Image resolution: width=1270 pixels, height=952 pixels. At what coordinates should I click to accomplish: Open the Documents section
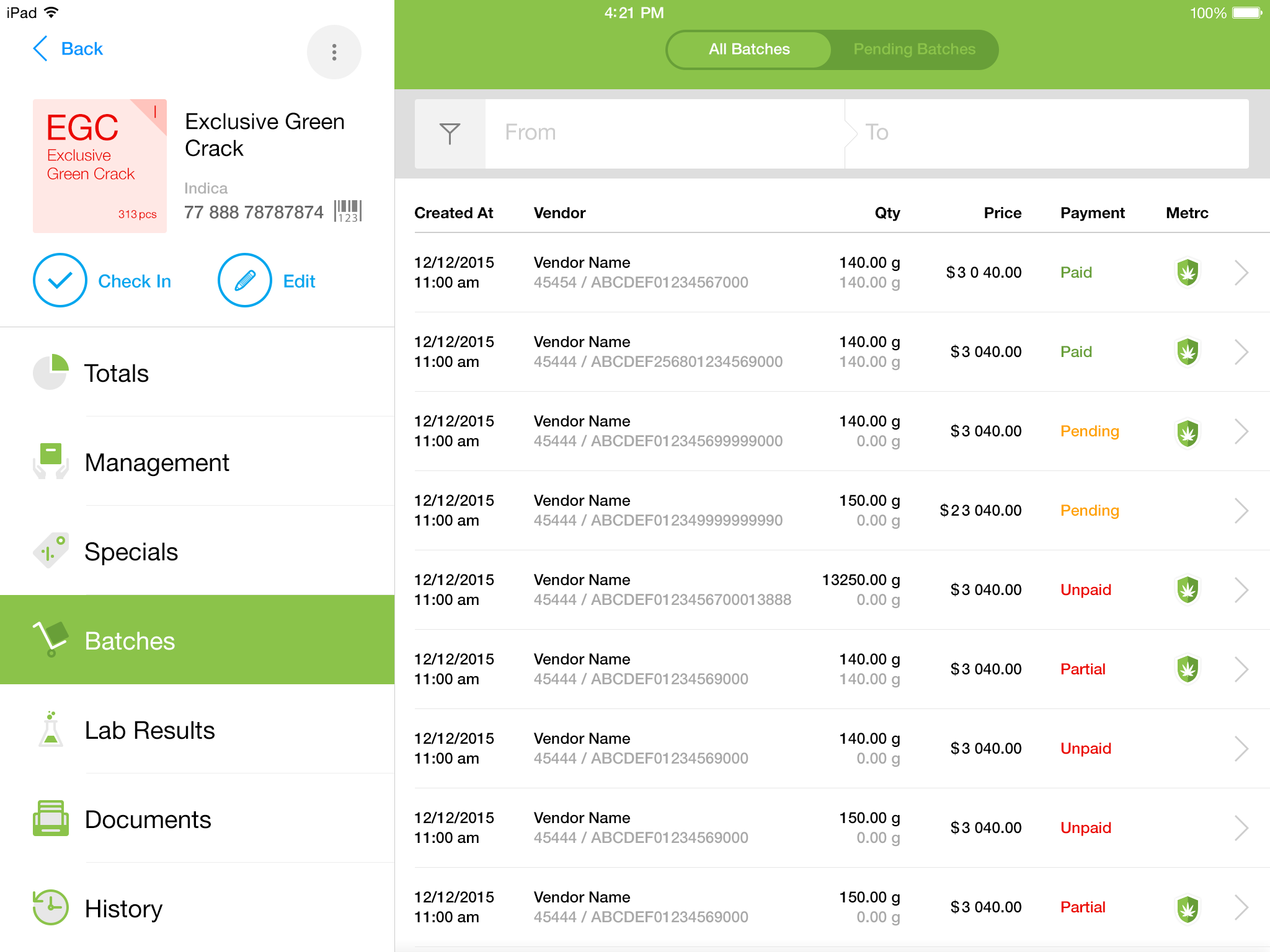click(x=148, y=819)
